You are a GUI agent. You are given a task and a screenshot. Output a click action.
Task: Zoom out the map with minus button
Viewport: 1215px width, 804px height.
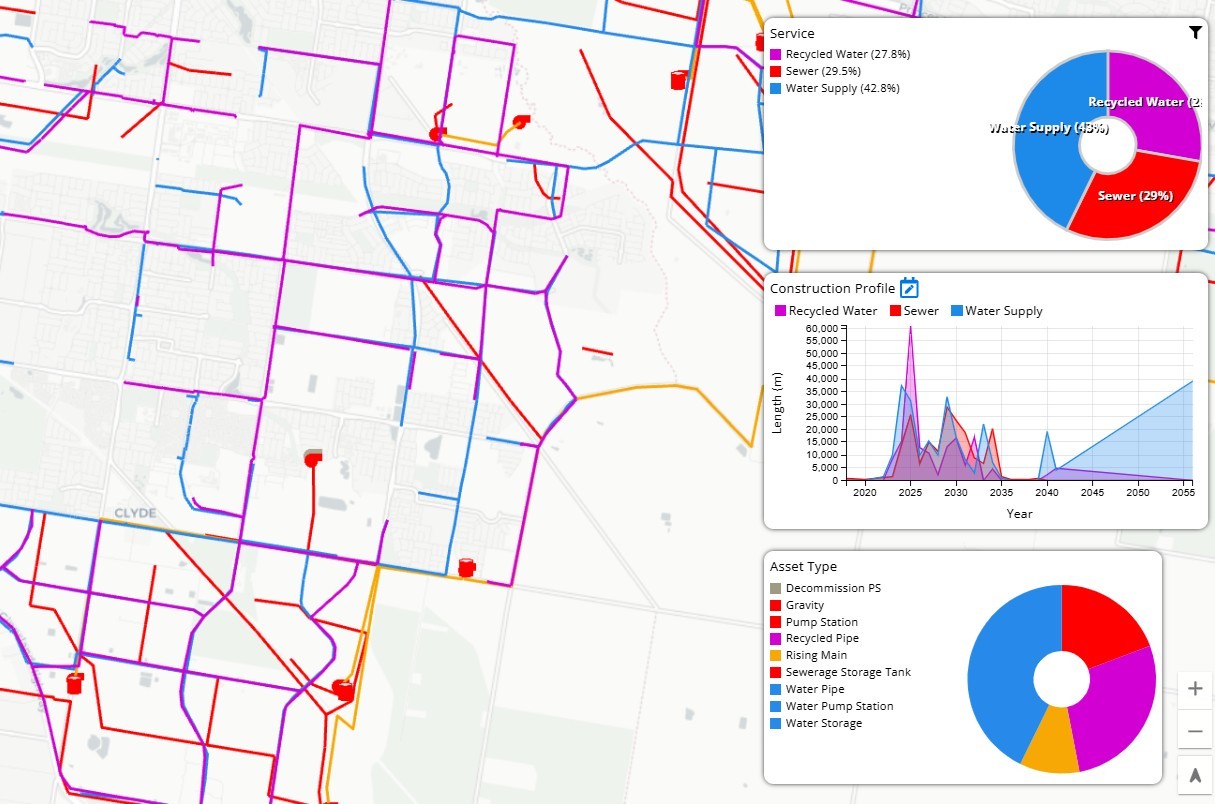[1195, 731]
